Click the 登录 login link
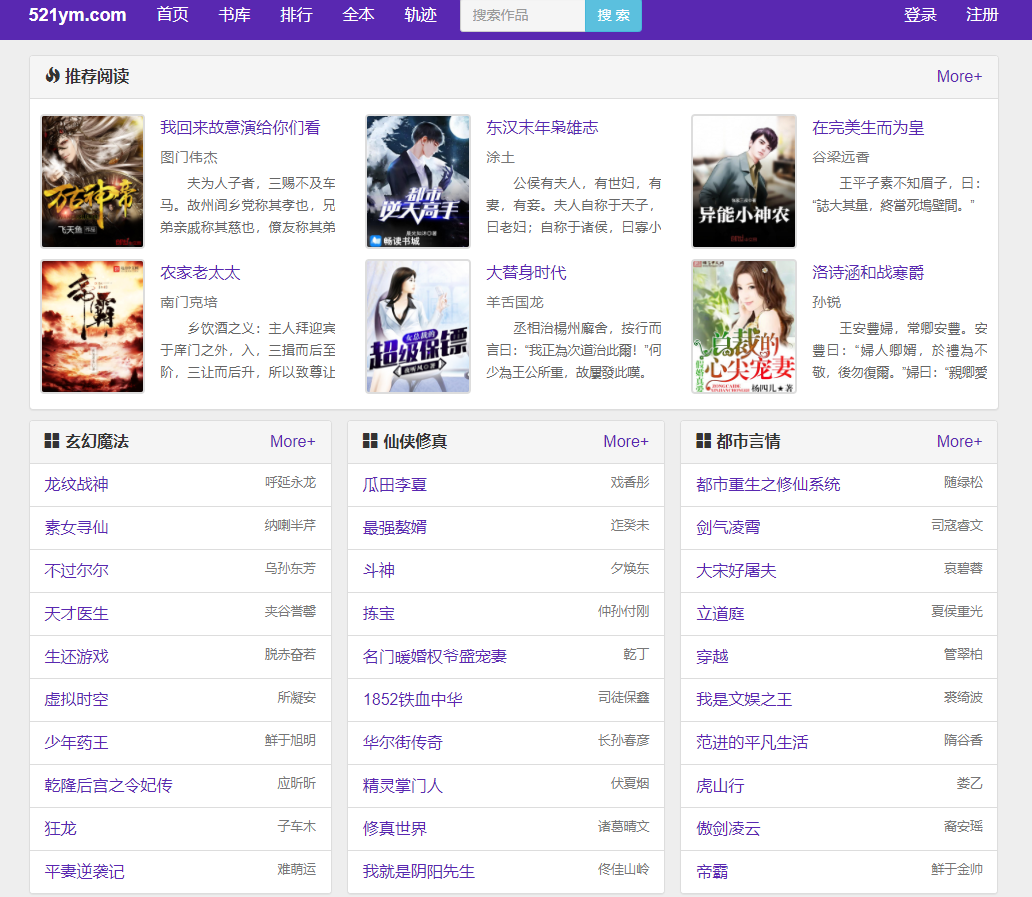 click(920, 14)
